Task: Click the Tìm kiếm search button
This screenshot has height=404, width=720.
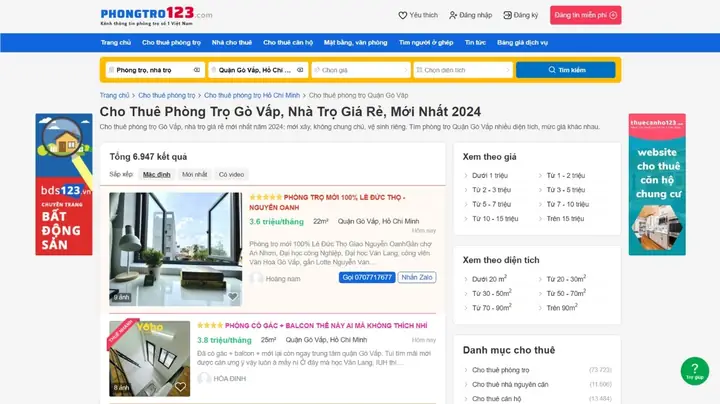Action: tap(566, 70)
